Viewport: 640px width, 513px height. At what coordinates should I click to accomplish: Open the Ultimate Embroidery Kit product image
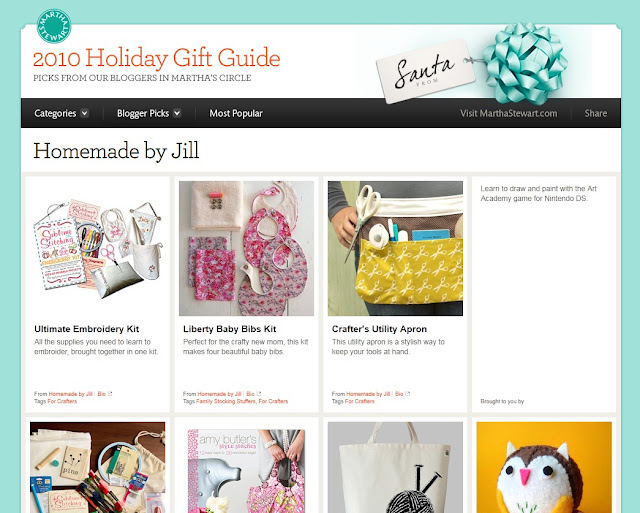98,249
